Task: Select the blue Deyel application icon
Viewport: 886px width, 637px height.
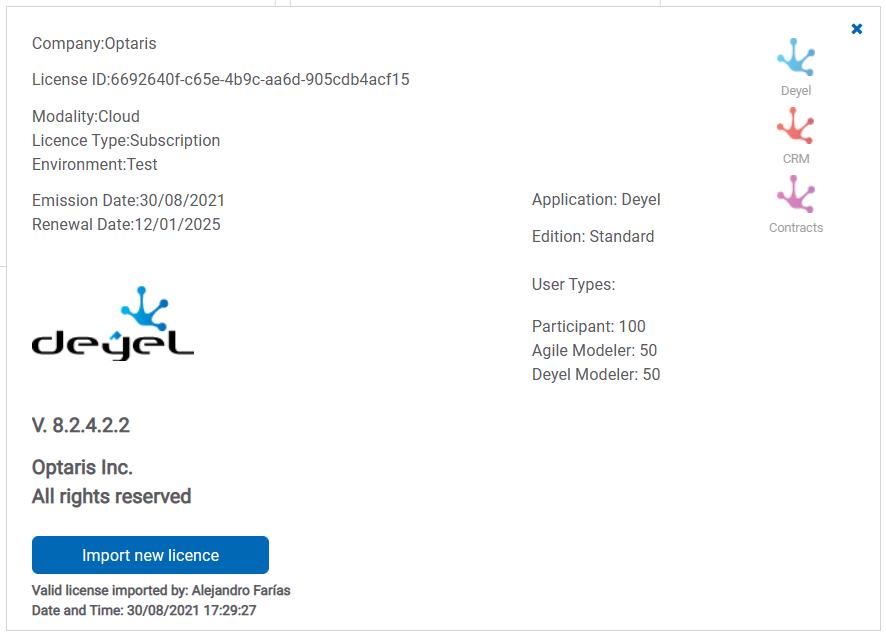Action: click(796, 58)
